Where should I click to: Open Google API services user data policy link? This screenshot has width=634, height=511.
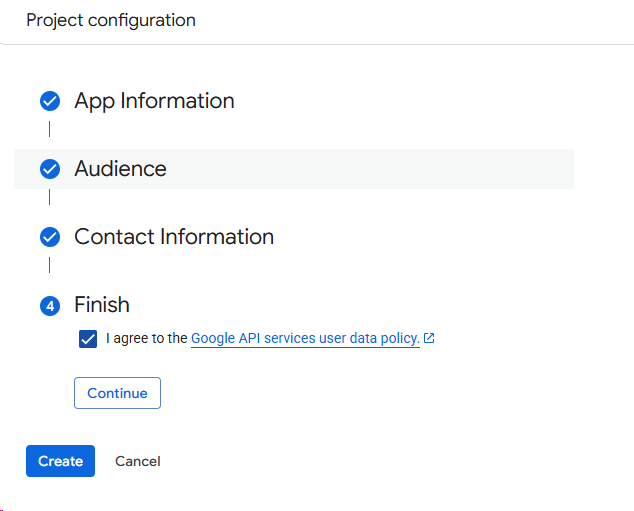[x=304, y=338]
